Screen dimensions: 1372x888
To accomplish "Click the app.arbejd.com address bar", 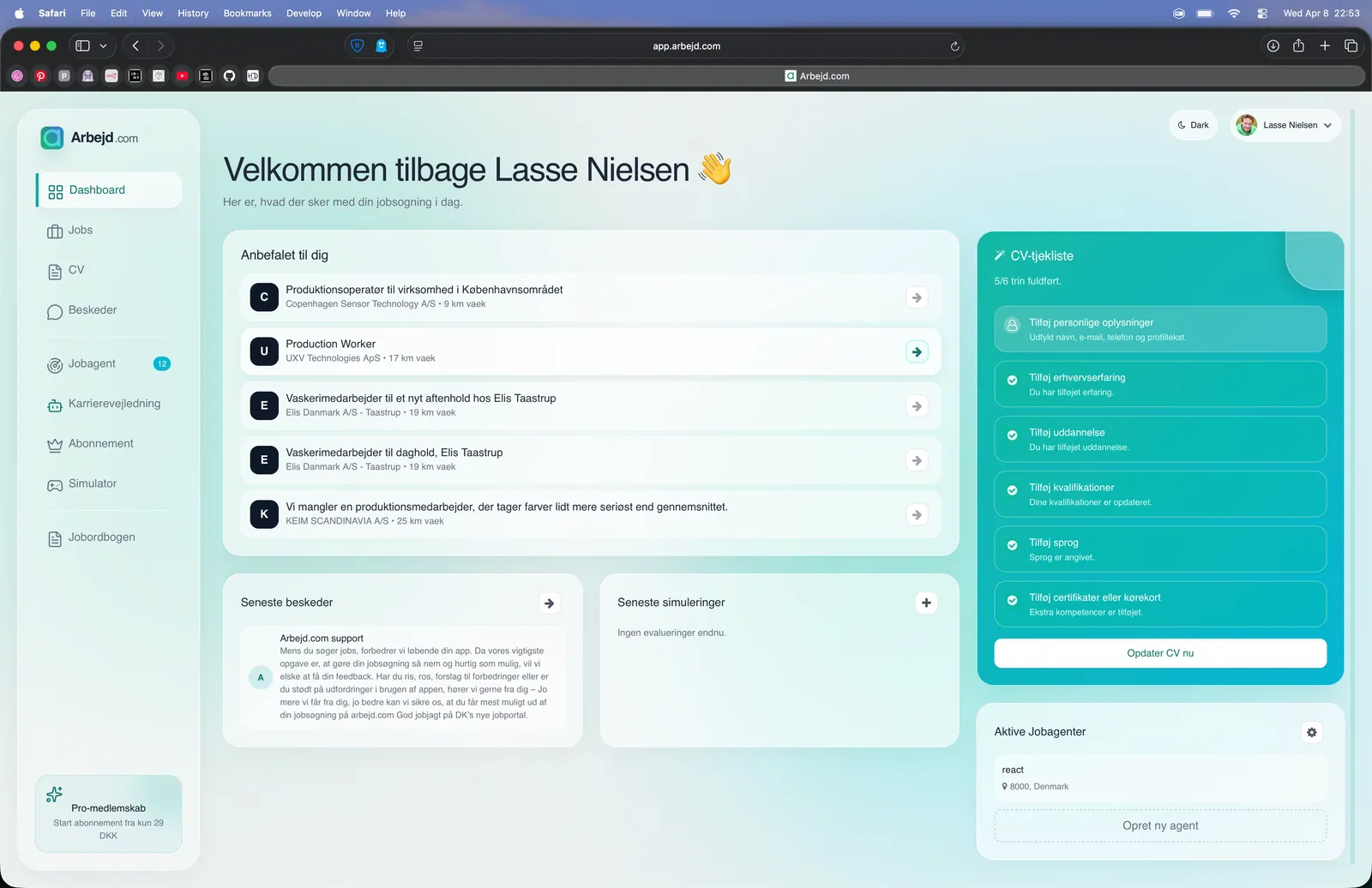I will pos(686,46).
